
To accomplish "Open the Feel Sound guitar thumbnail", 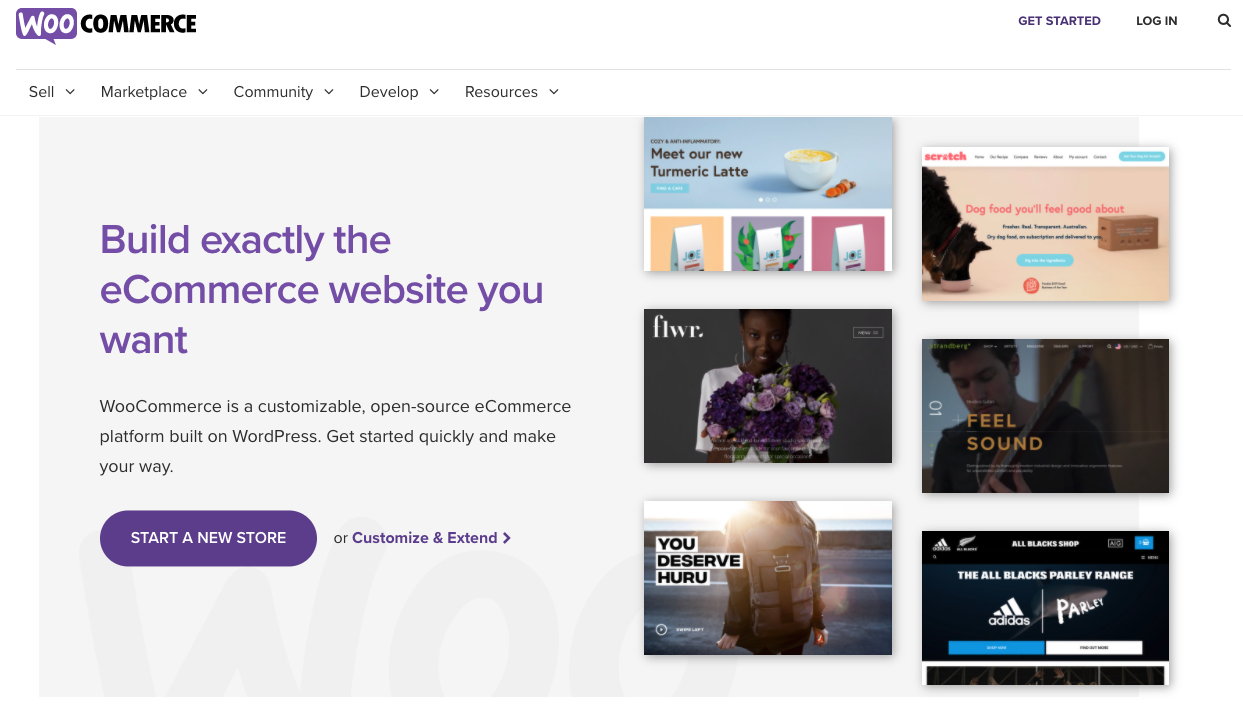I will [x=1045, y=416].
